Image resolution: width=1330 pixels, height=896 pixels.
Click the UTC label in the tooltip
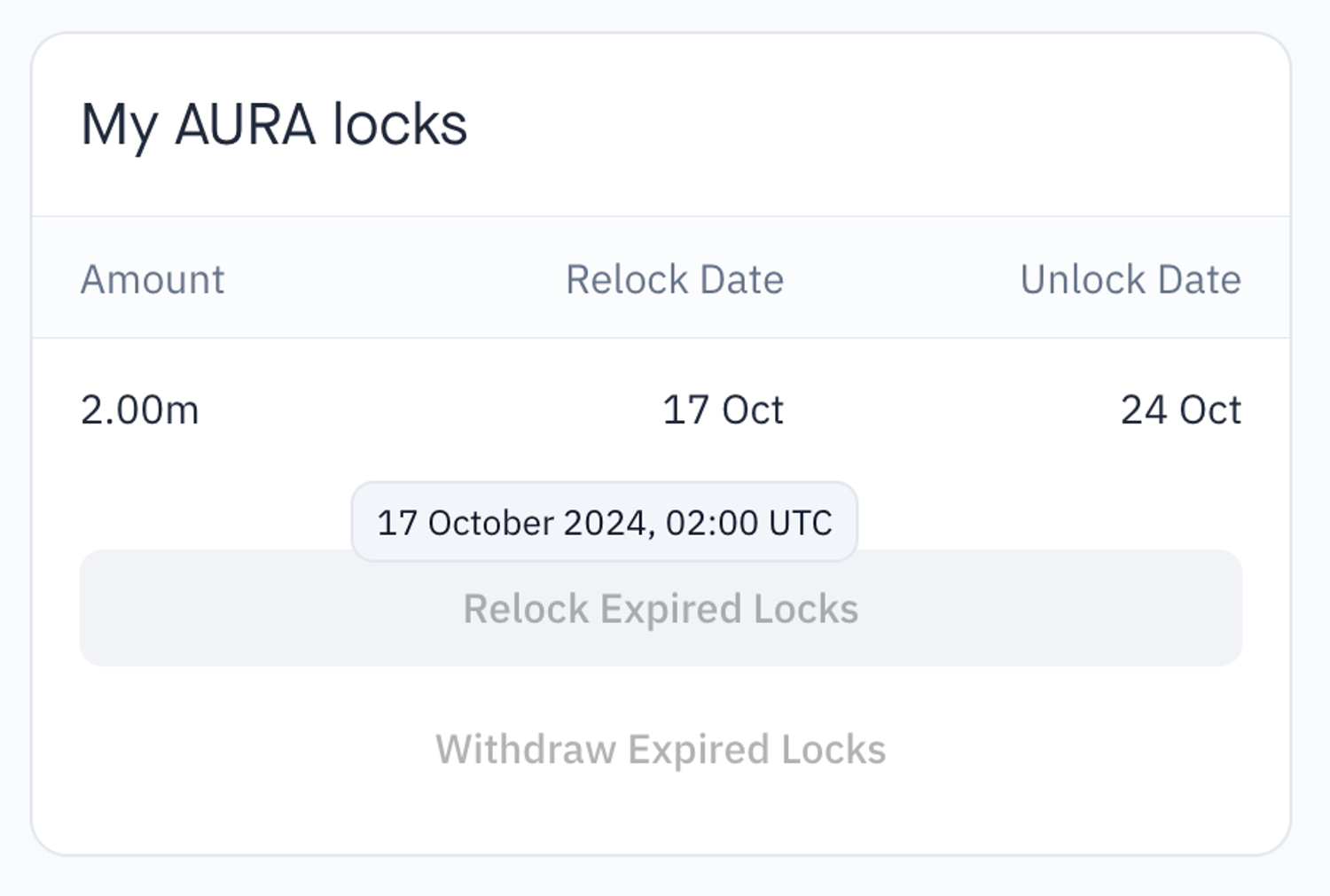pos(800,523)
